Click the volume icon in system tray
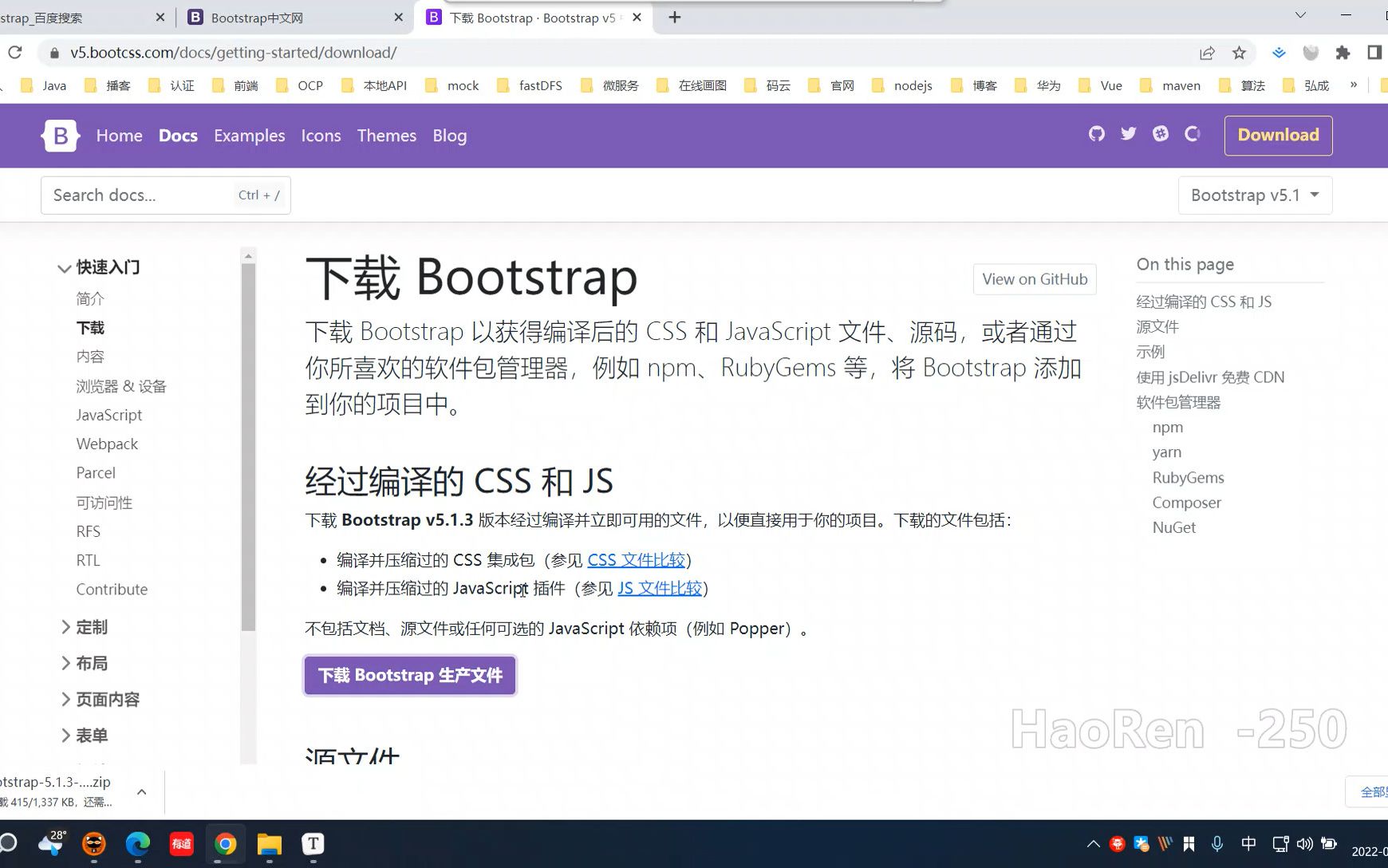Image resolution: width=1388 pixels, height=868 pixels. 1305,844
